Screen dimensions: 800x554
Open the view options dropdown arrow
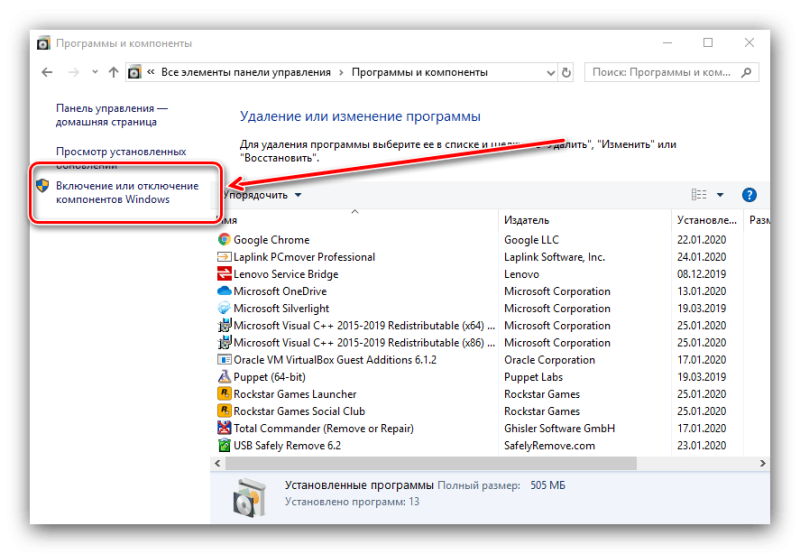click(720, 195)
